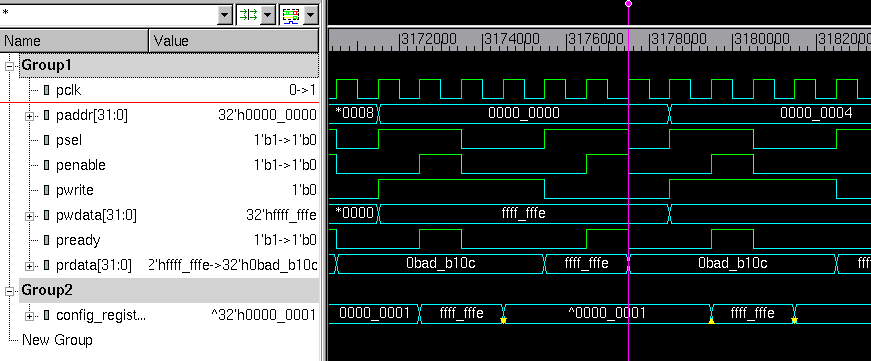The height and width of the screenshot is (361, 871).
Task: Expand the pwdata[31:0] bus bits
Action: point(29,216)
